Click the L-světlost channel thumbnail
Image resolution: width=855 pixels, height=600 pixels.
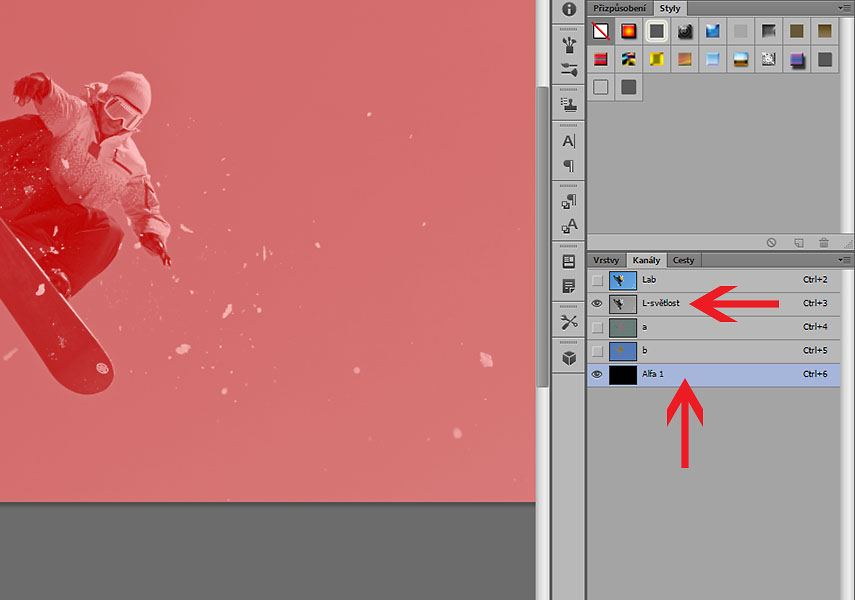pyautogui.click(x=623, y=303)
